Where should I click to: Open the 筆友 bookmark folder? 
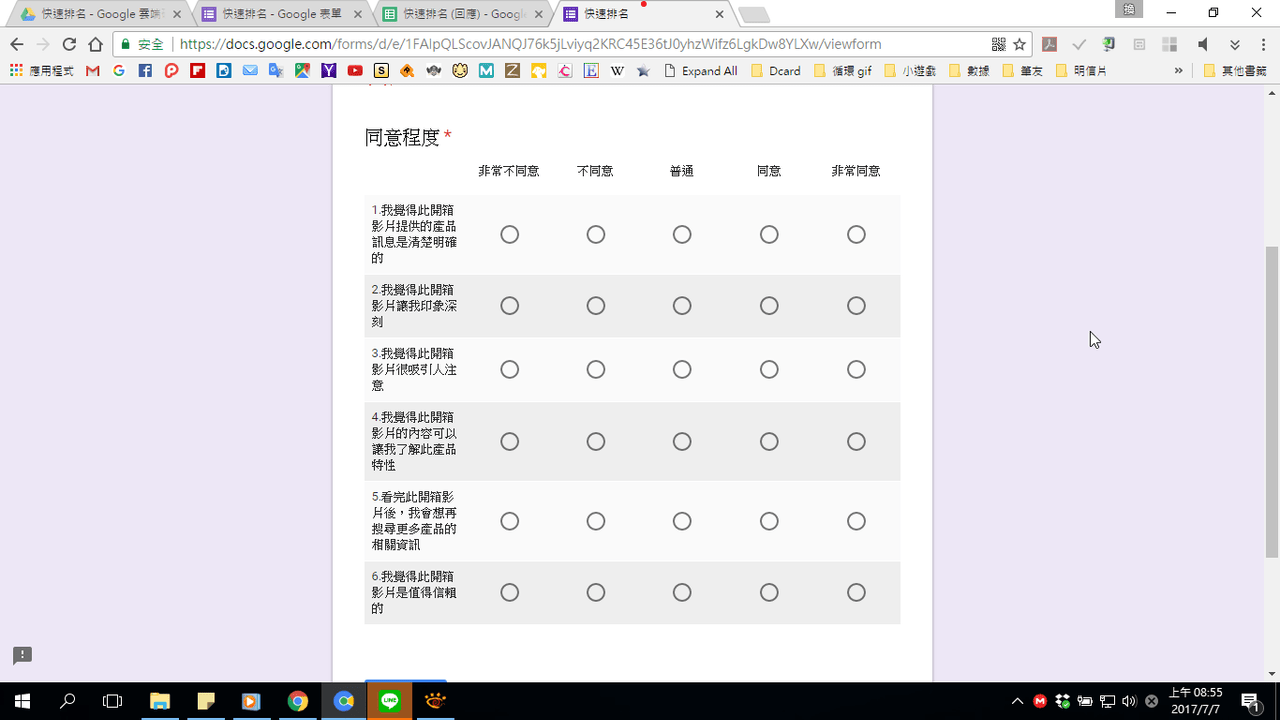[x=1022, y=71]
